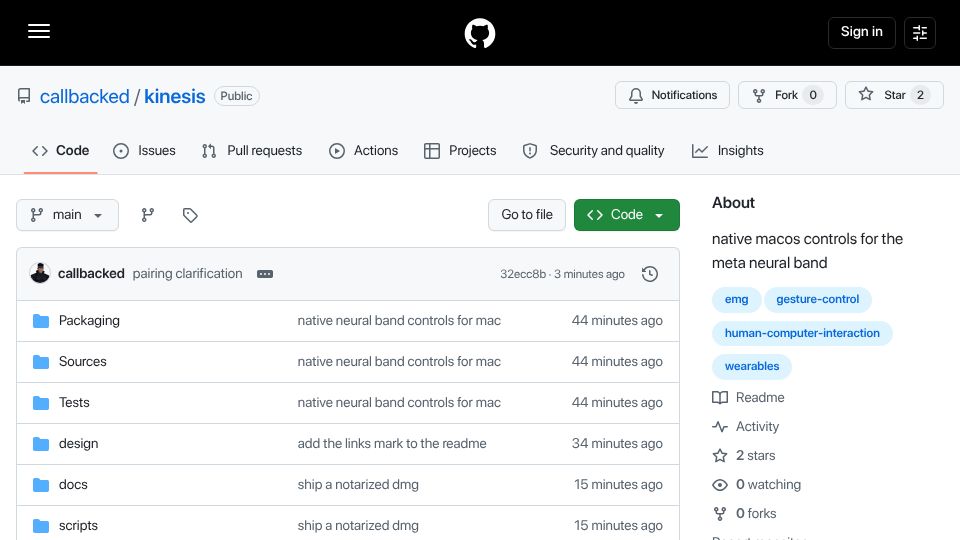
Task: Click the Readme book icon
Action: point(720,397)
